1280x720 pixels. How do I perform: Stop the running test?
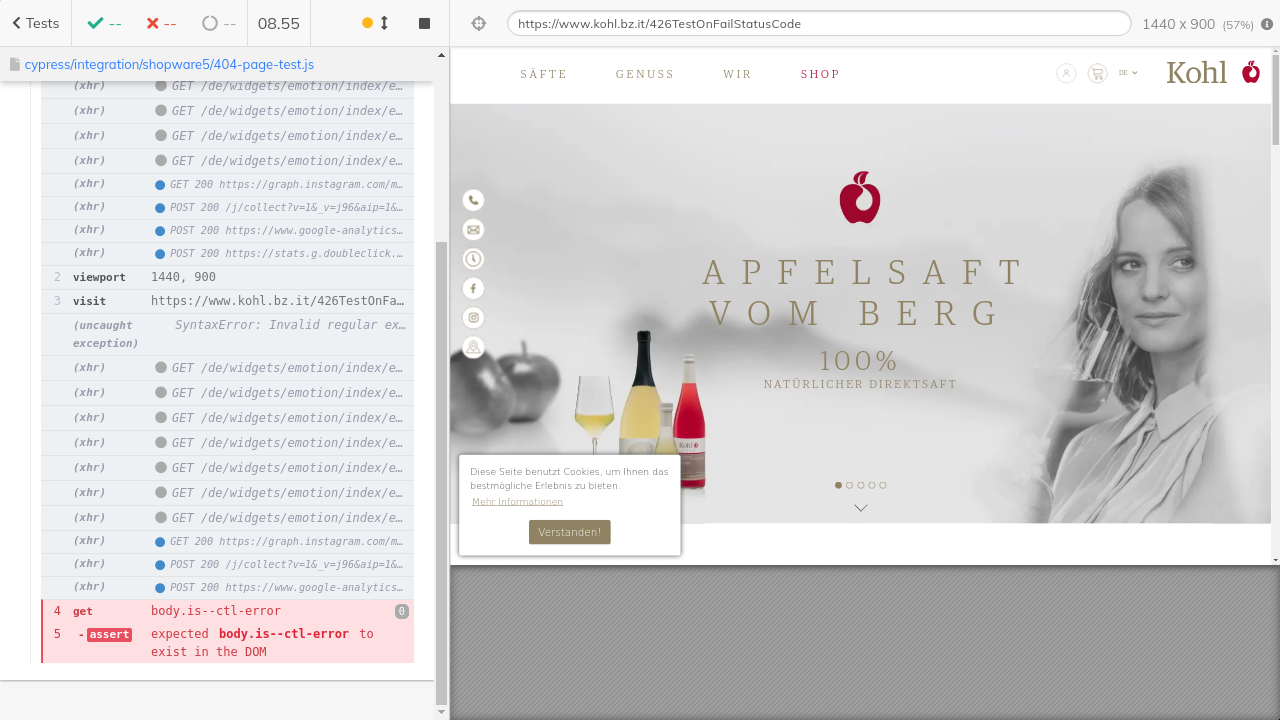click(x=424, y=23)
